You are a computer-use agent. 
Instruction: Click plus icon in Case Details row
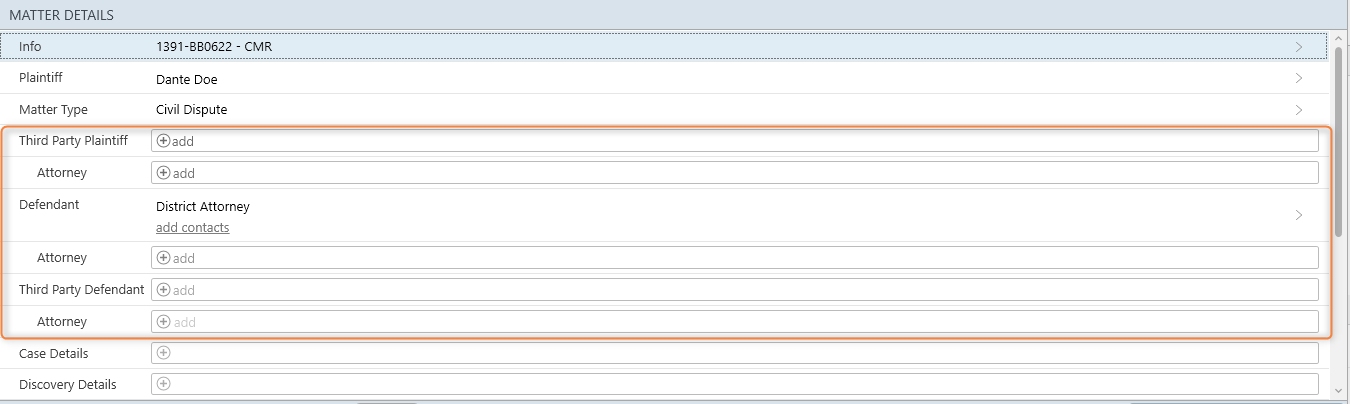pyautogui.click(x=164, y=353)
